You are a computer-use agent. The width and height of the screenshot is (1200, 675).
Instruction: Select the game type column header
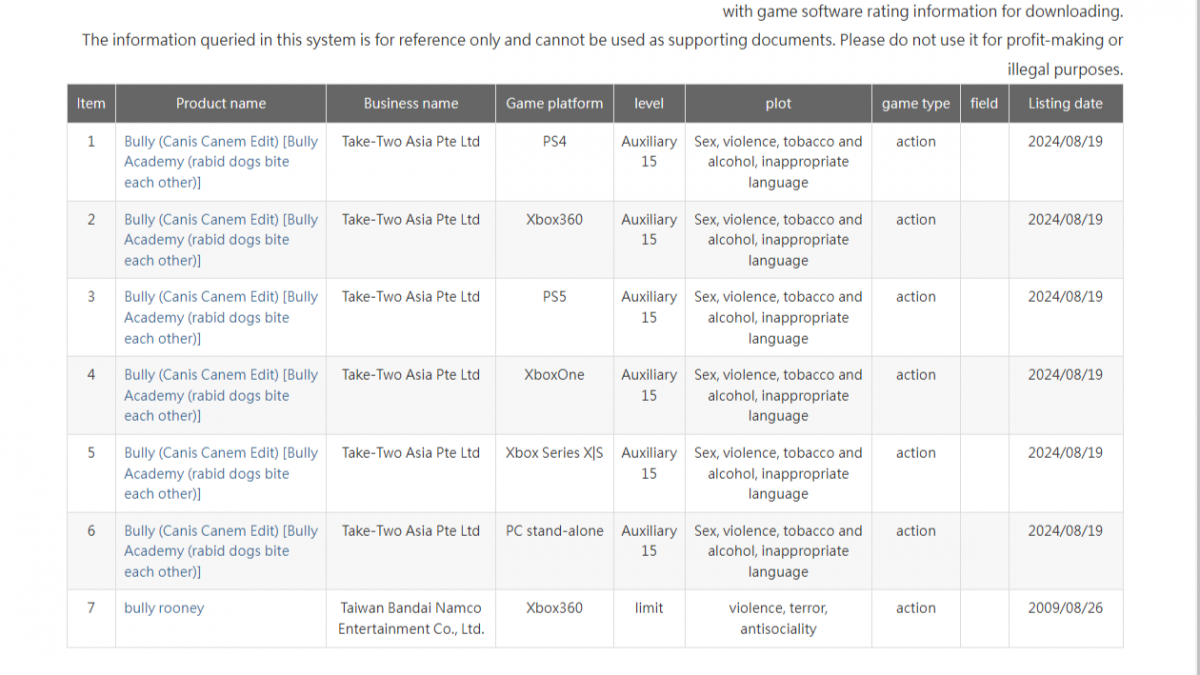tap(916, 103)
